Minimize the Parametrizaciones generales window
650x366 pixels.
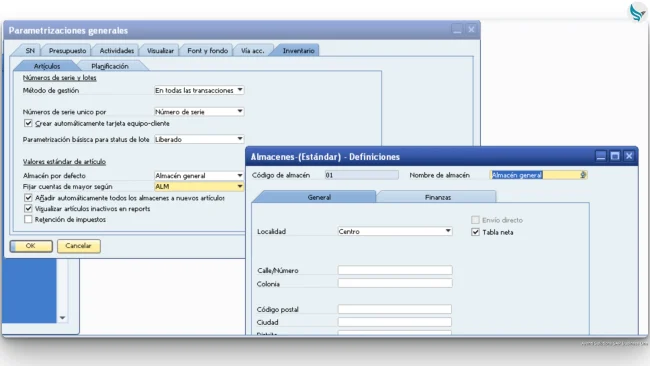coord(457,30)
